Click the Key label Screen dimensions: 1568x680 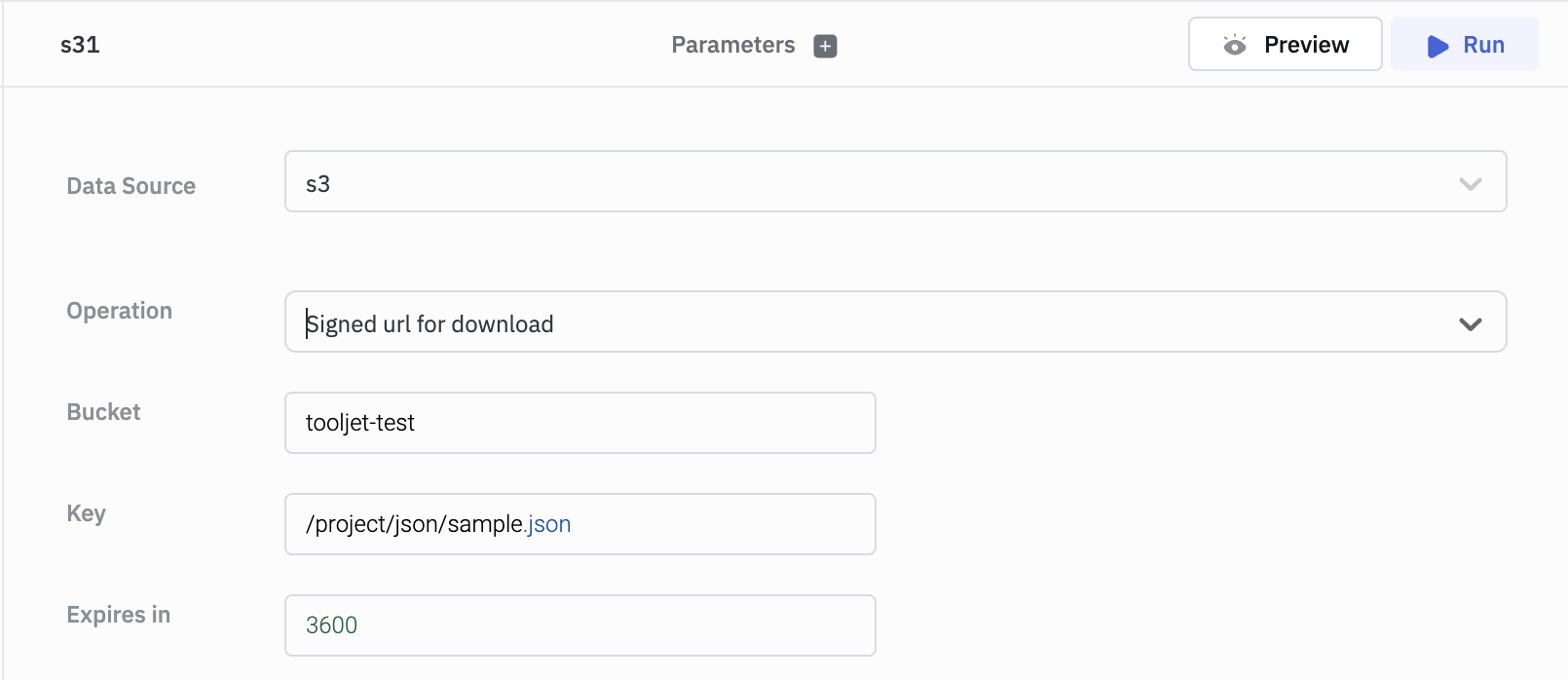tap(86, 513)
